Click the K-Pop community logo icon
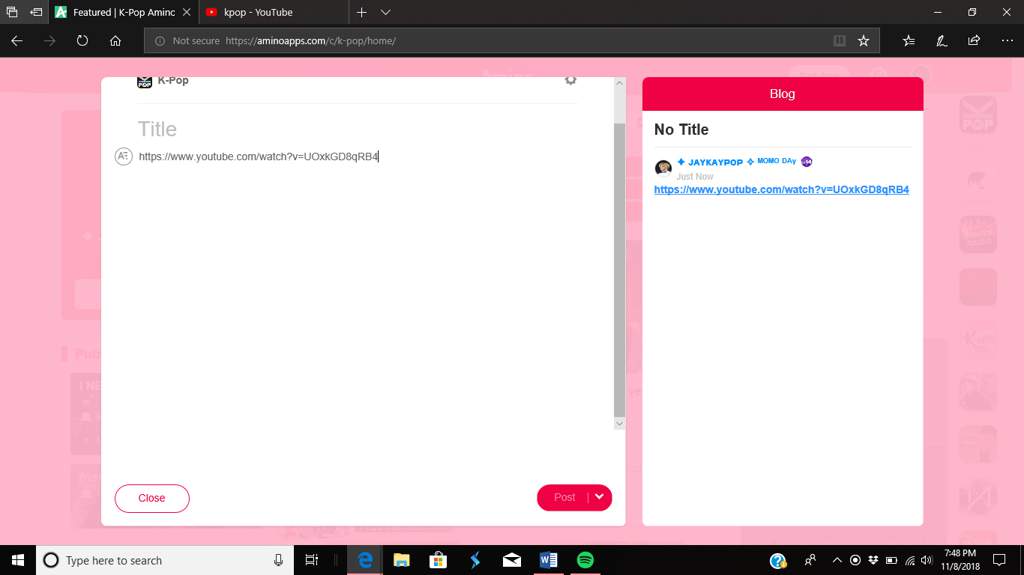Screen dimensions: 1024x575 coord(145,82)
